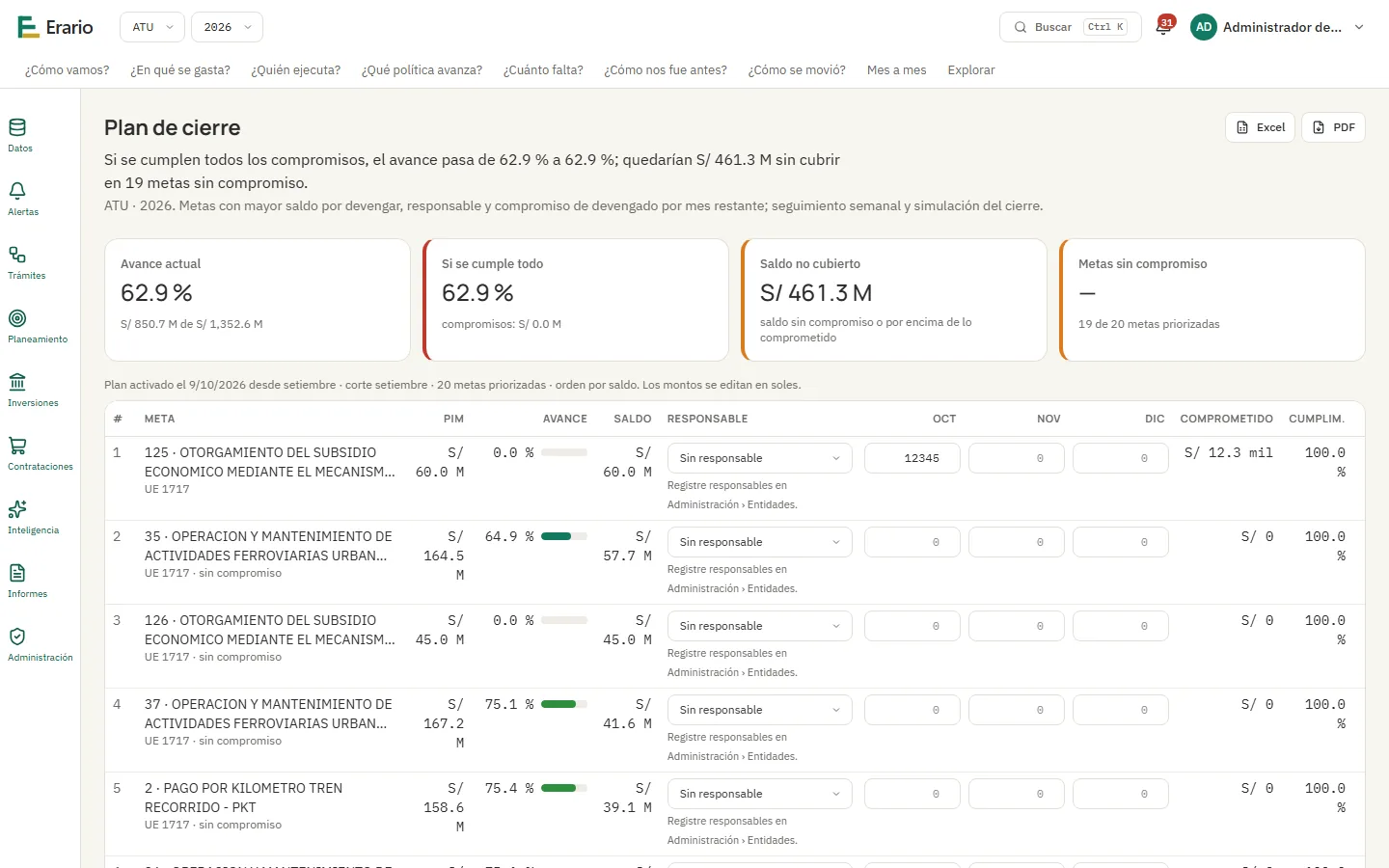Open the Mes a mes tab
This screenshot has width=1389, height=868.
point(897,70)
